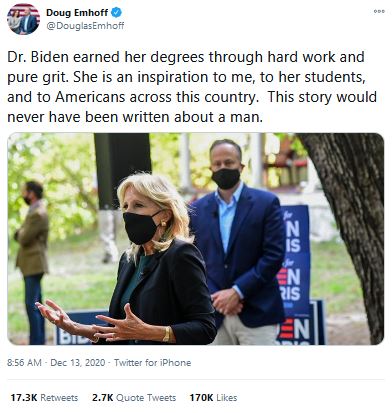Image resolution: width=392 pixels, height=413 pixels.
Task: Click the blonde woman wearing black mask in the photo
Action: 153,260
